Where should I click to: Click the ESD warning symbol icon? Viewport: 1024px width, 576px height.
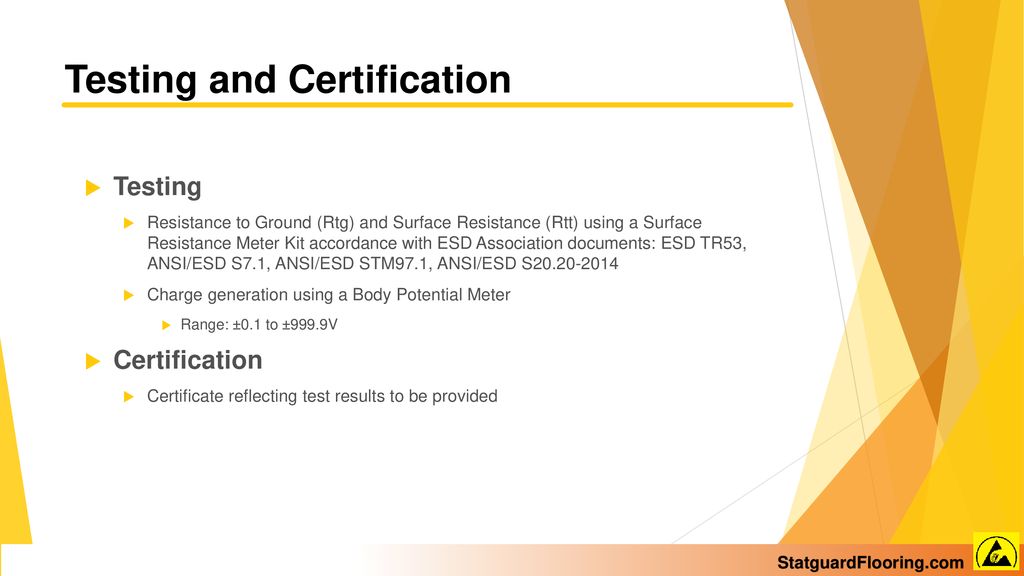[996, 552]
